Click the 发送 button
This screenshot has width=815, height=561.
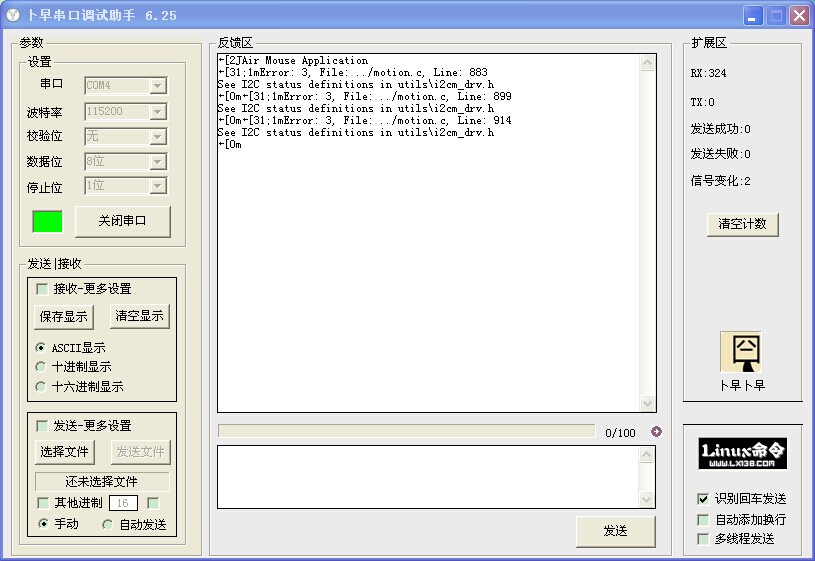click(x=615, y=531)
